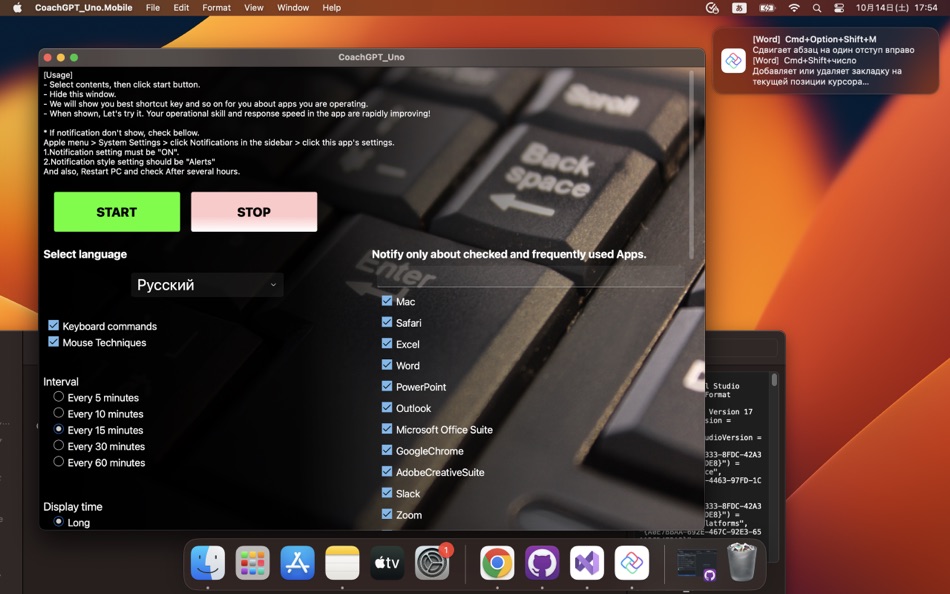This screenshot has height=594, width=950.
Task: Open the Trash in dock
Action: tap(742, 562)
